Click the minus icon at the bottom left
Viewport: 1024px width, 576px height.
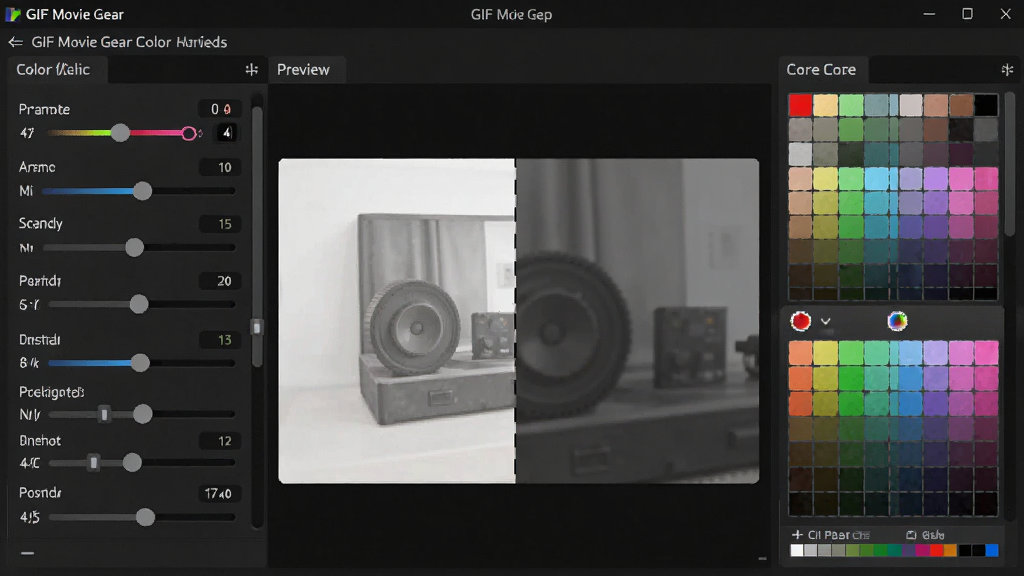27,553
